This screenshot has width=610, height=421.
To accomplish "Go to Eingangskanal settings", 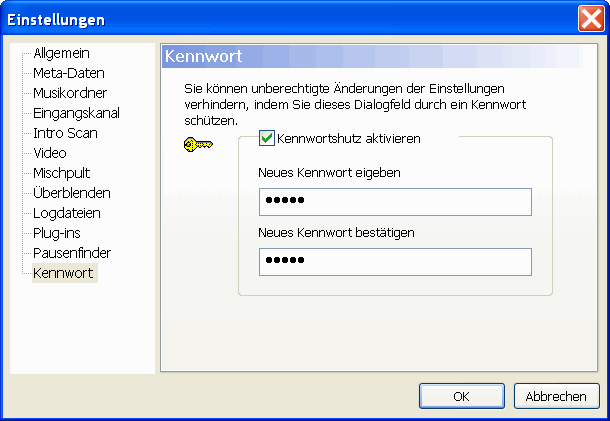I will tap(76, 113).
